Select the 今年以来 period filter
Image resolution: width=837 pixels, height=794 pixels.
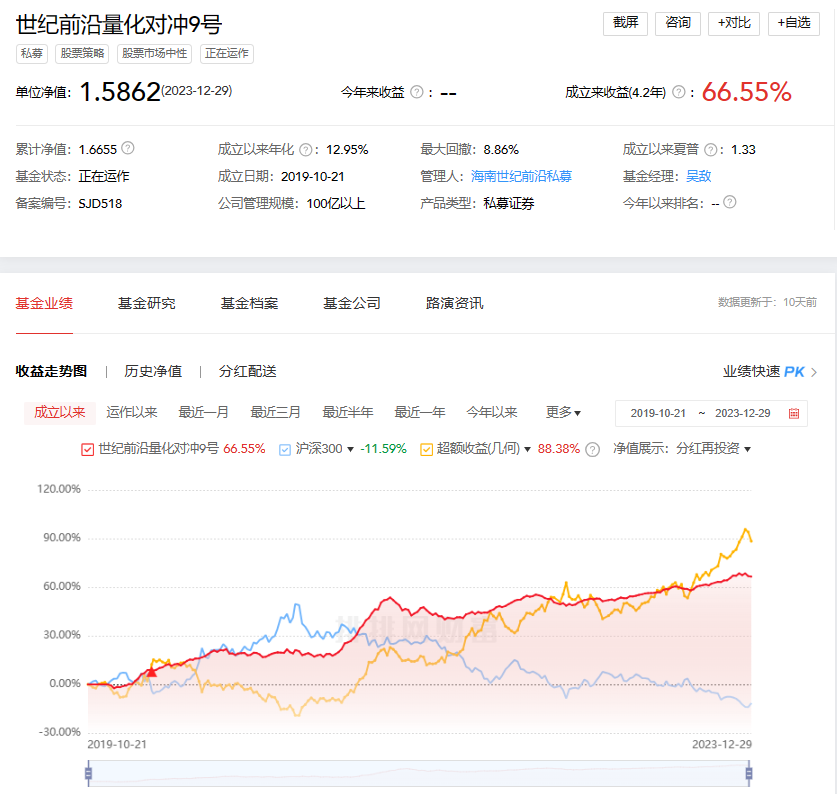click(492, 413)
